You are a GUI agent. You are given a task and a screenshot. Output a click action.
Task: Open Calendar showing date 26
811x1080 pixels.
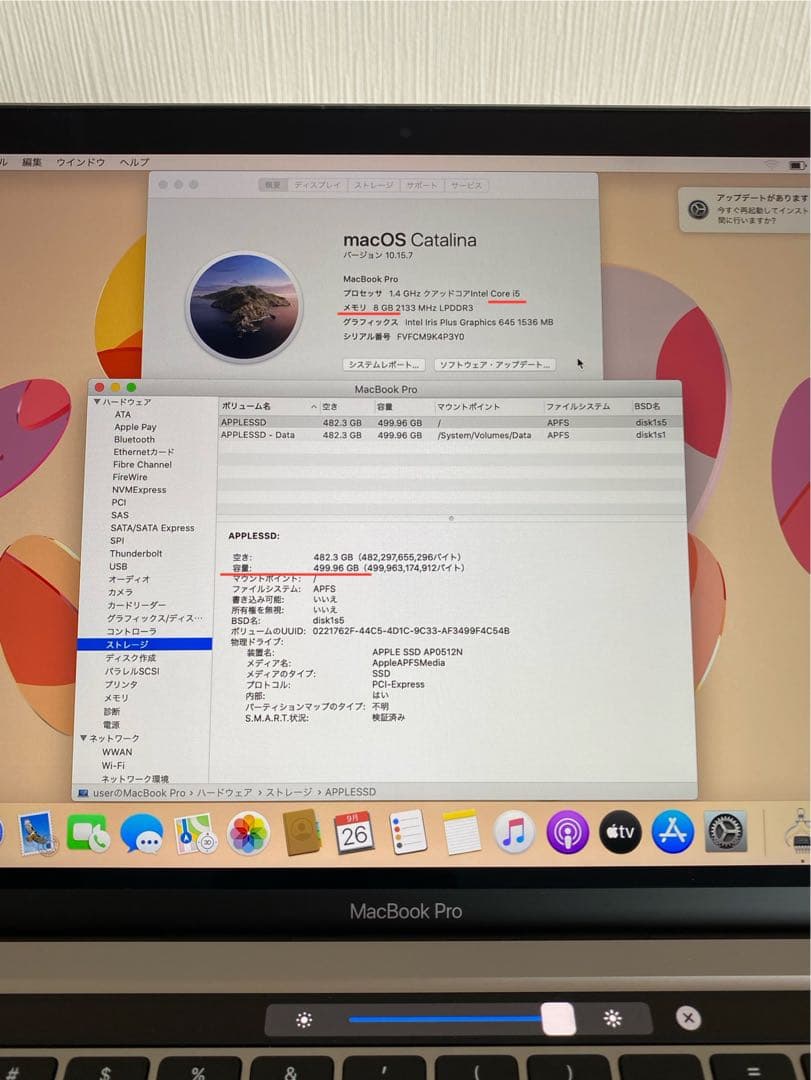pos(353,832)
